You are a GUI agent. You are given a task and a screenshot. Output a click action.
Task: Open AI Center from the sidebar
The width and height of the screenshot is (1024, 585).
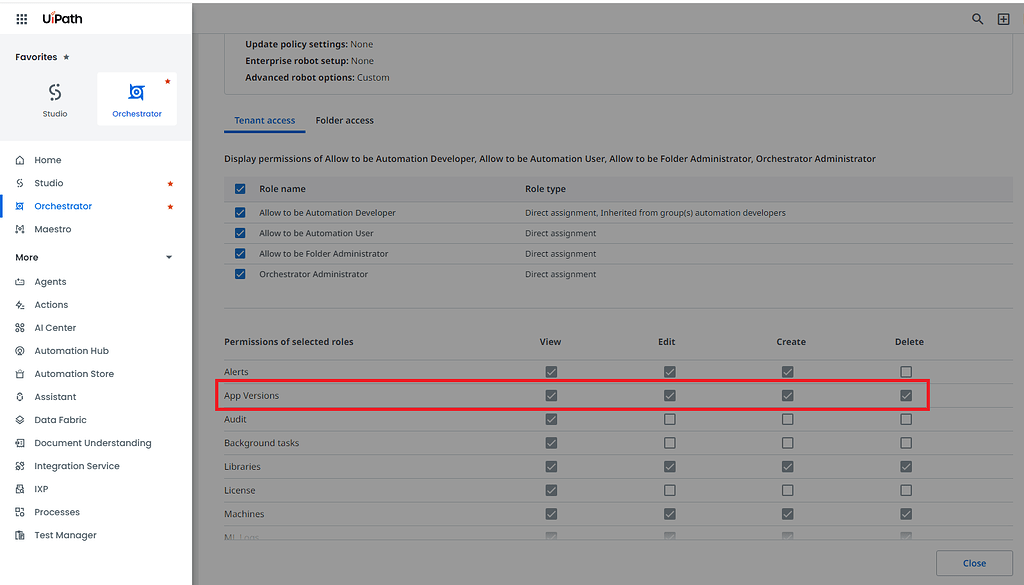coord(57,327)
